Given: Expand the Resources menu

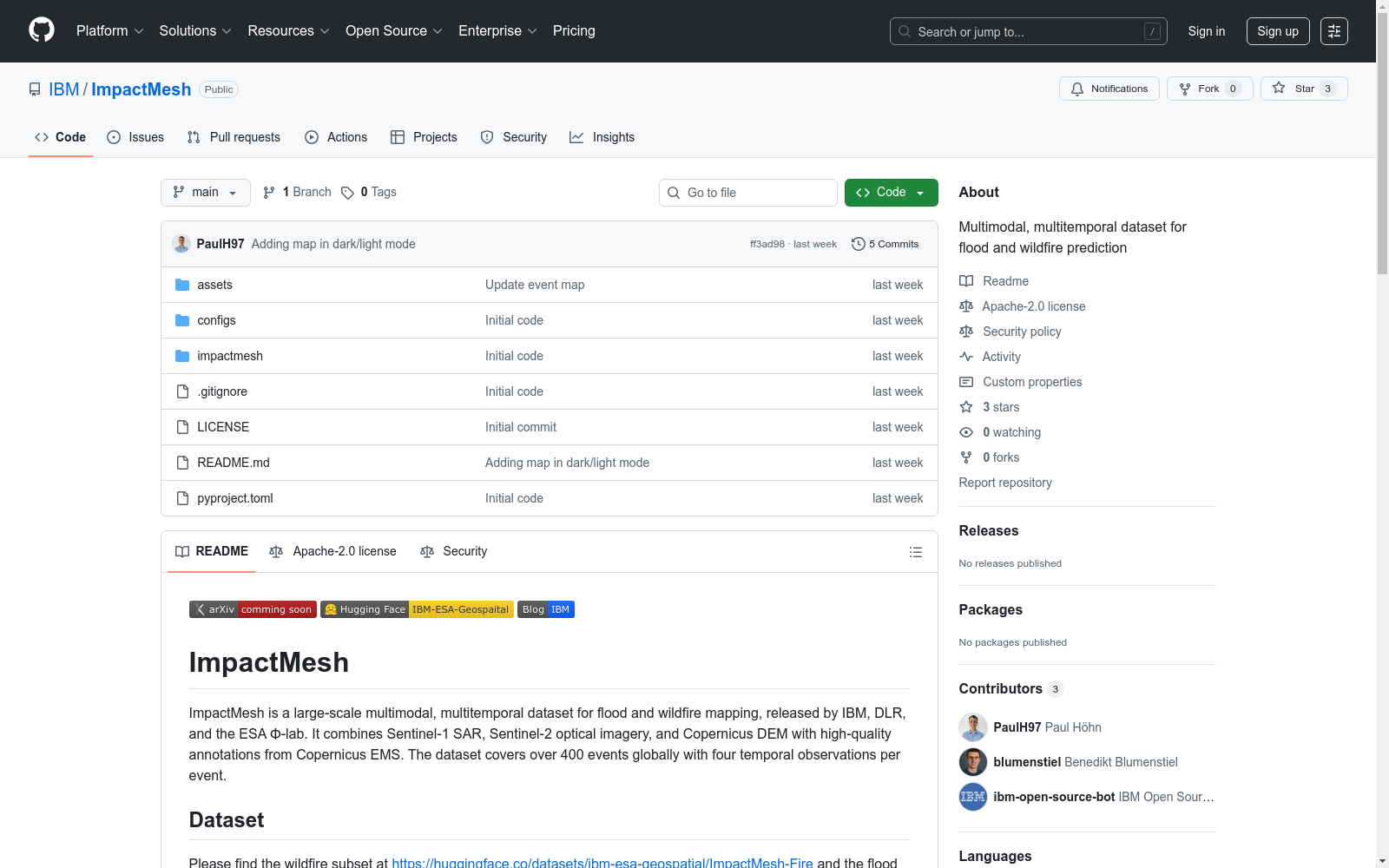Looking at the screenshot, I should point(289,31).
